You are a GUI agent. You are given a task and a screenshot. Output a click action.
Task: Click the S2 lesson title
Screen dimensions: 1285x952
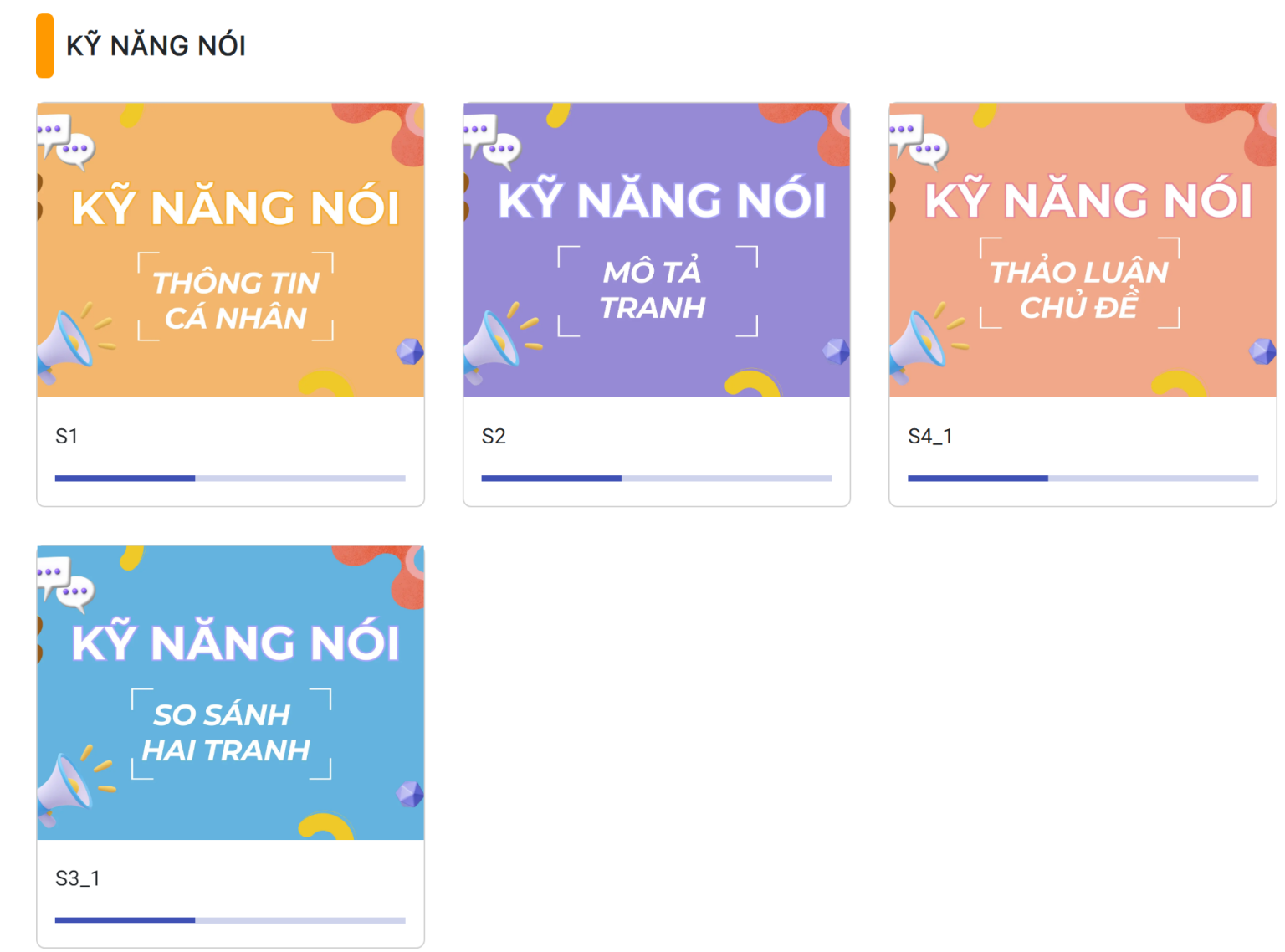pos(494,436)
